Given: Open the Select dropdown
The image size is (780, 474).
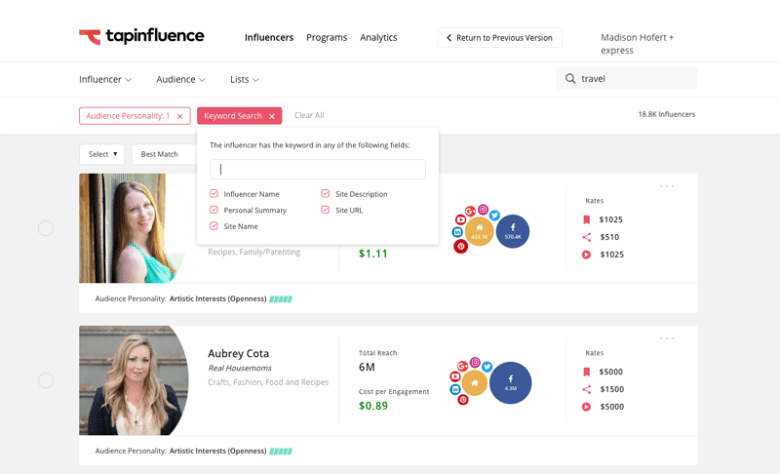Looking at the screenshot, I should pyautogui.click(x=102, y=154).
